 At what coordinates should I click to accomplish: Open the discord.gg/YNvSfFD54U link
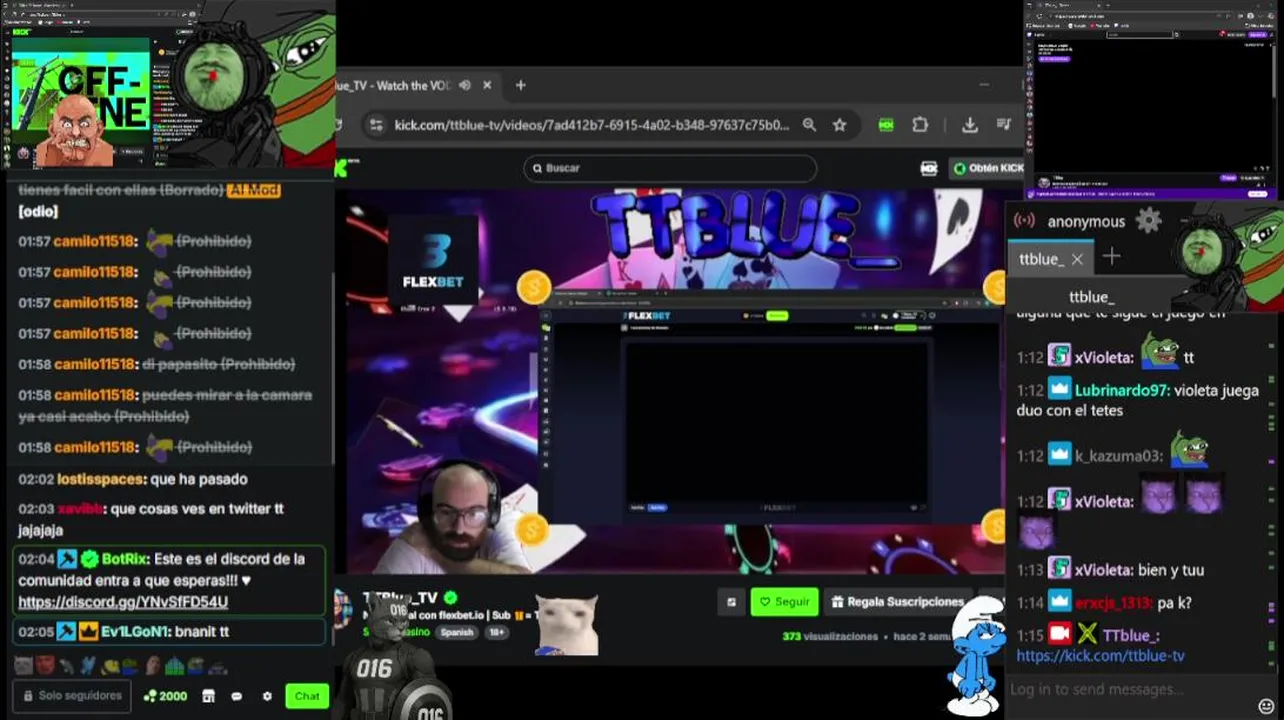(x=123, y=602)
